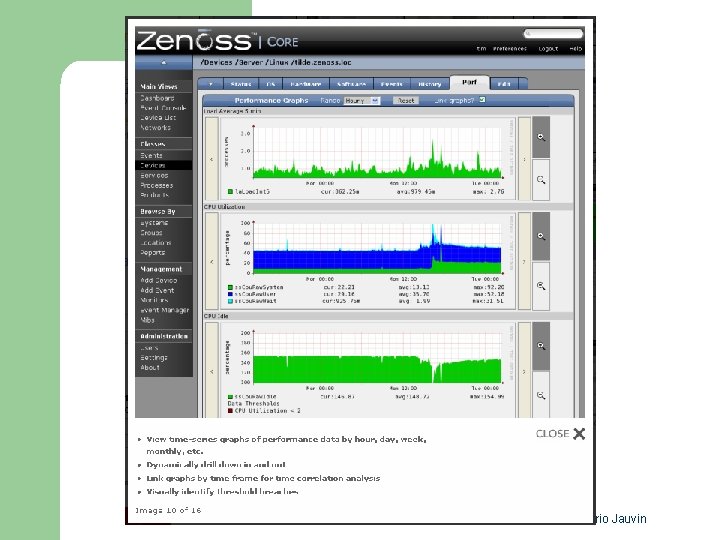Zoom in on CPU Utilization graph
Viewport: 720px width, 540px height.
tap(541, 236)
